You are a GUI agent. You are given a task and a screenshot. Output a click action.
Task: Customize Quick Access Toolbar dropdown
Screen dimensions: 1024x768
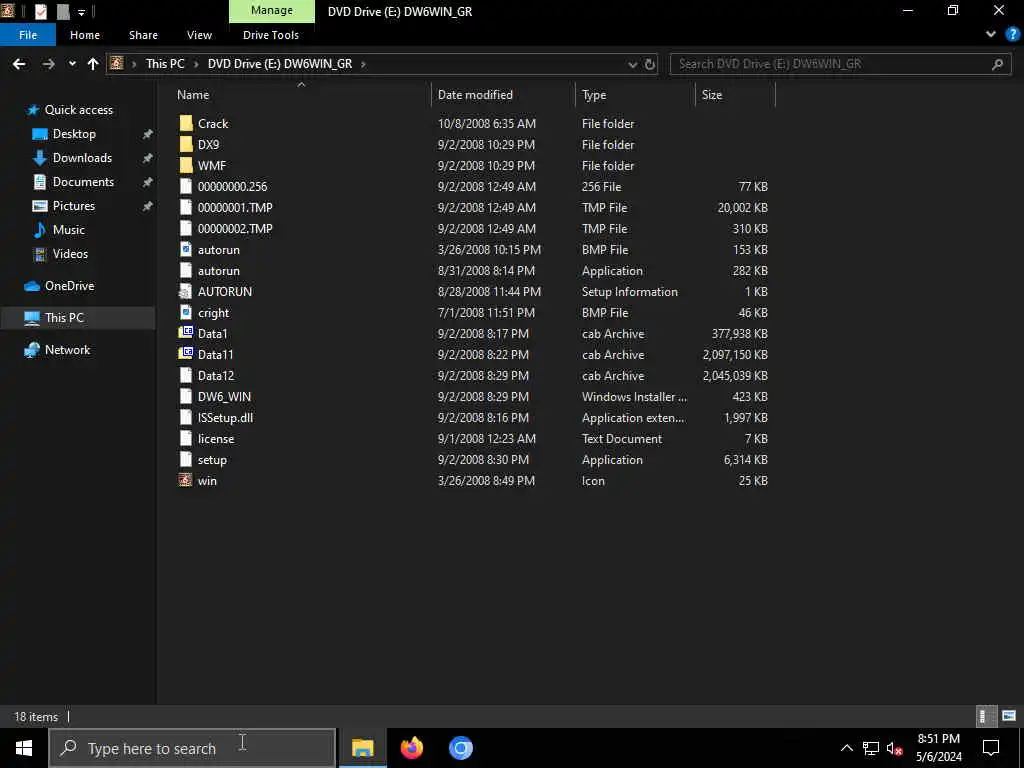(82, 12)
